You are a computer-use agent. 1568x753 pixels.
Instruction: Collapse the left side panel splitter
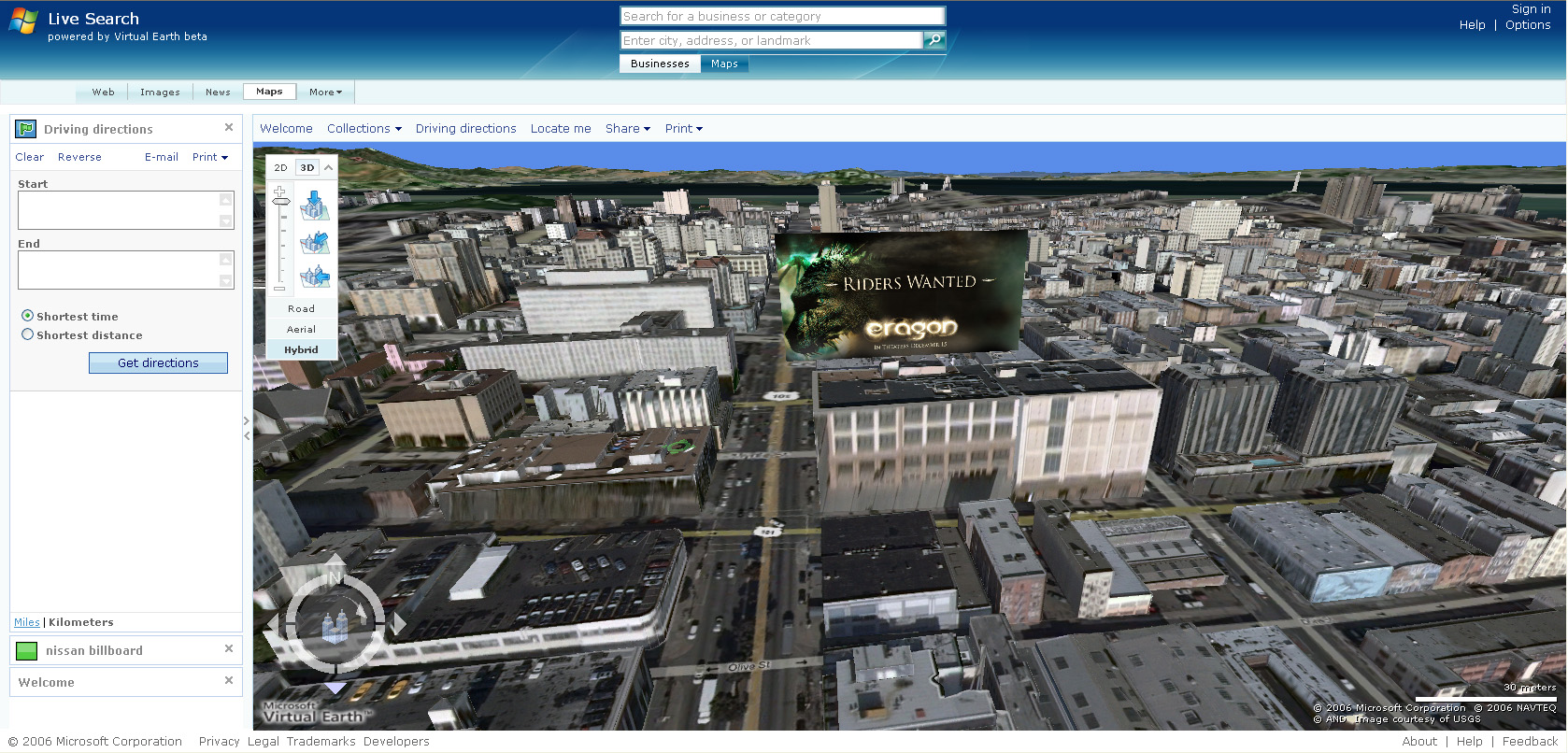pos(247,428)
